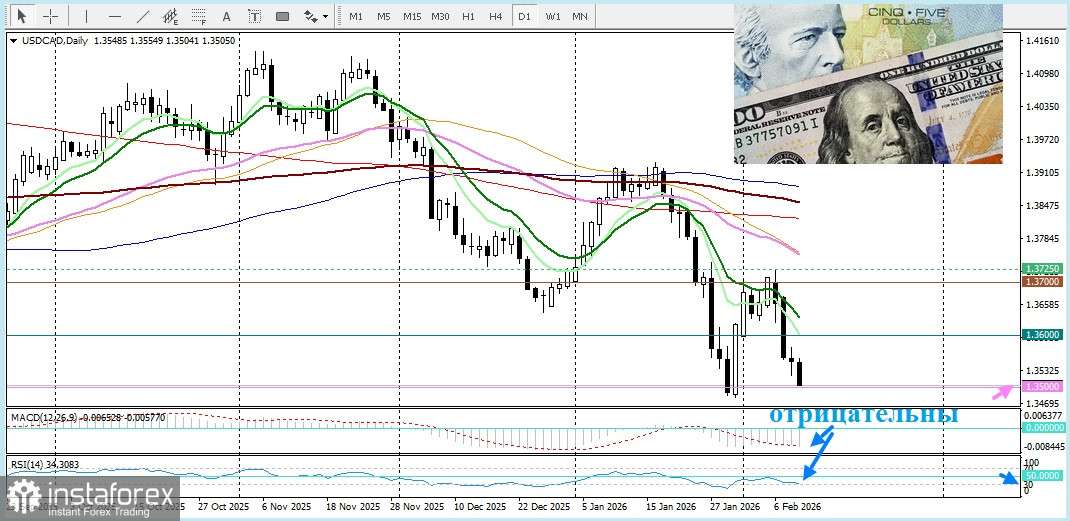
Task: Select the cursor arrow tool
Action: [21, 16]
